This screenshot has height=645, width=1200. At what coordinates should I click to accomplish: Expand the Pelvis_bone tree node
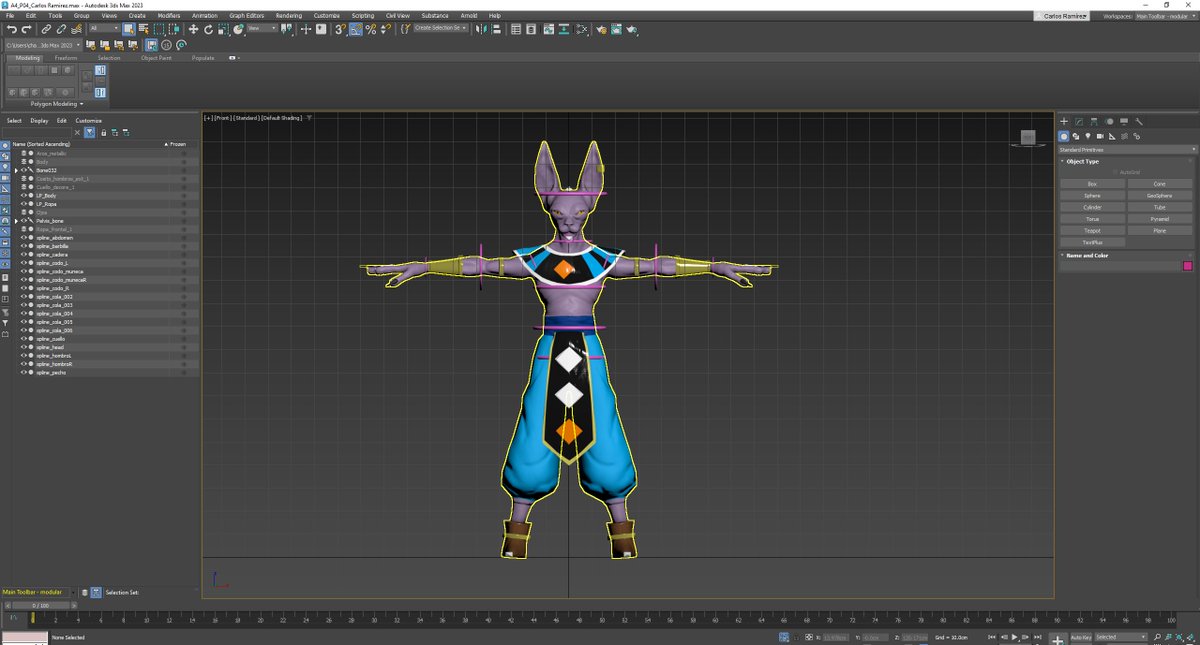[x=15, y=220]
